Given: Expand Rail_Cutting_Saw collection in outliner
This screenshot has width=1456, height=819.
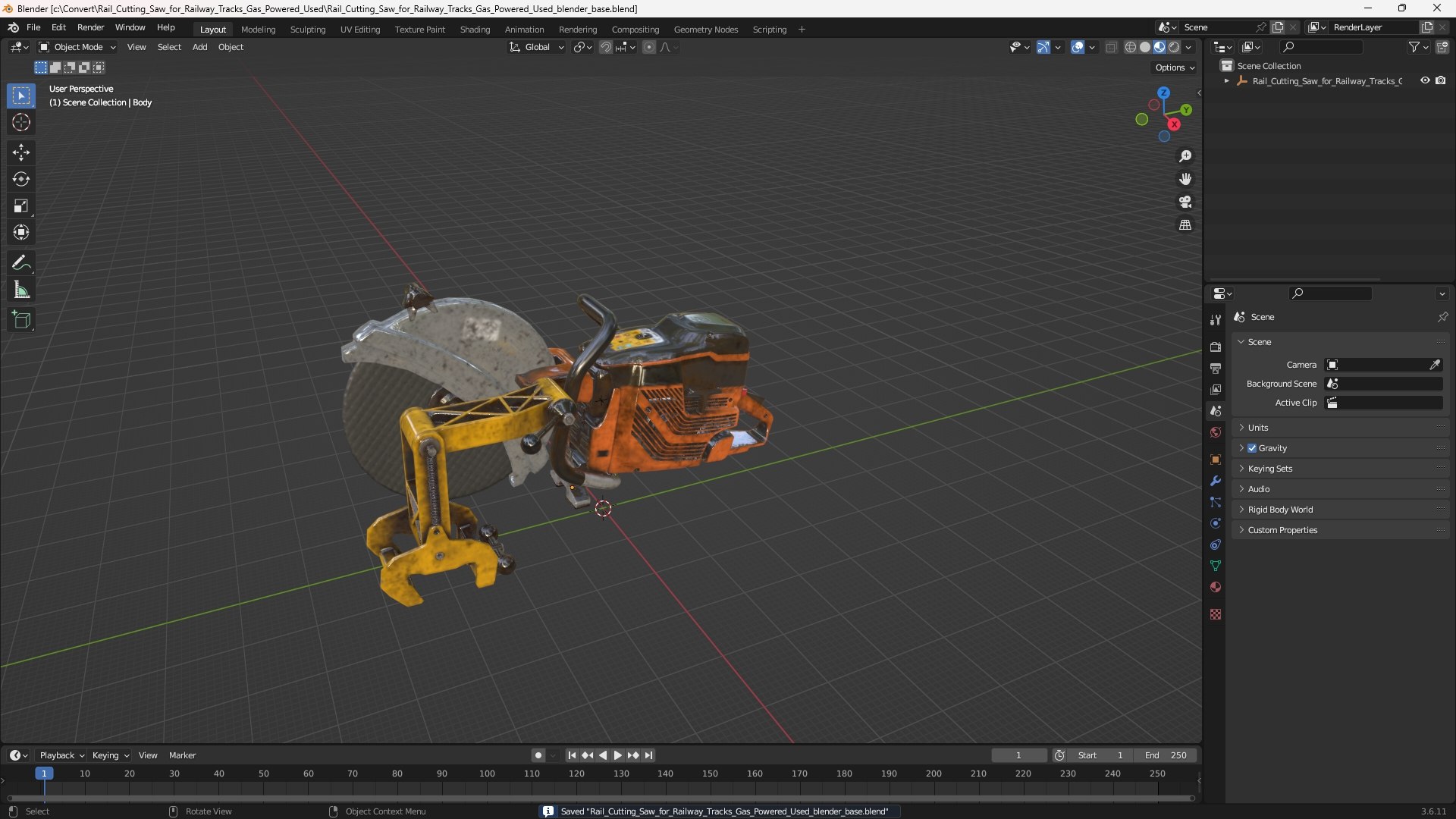Looking at the screenshot, I should [x=1226, y=80].
